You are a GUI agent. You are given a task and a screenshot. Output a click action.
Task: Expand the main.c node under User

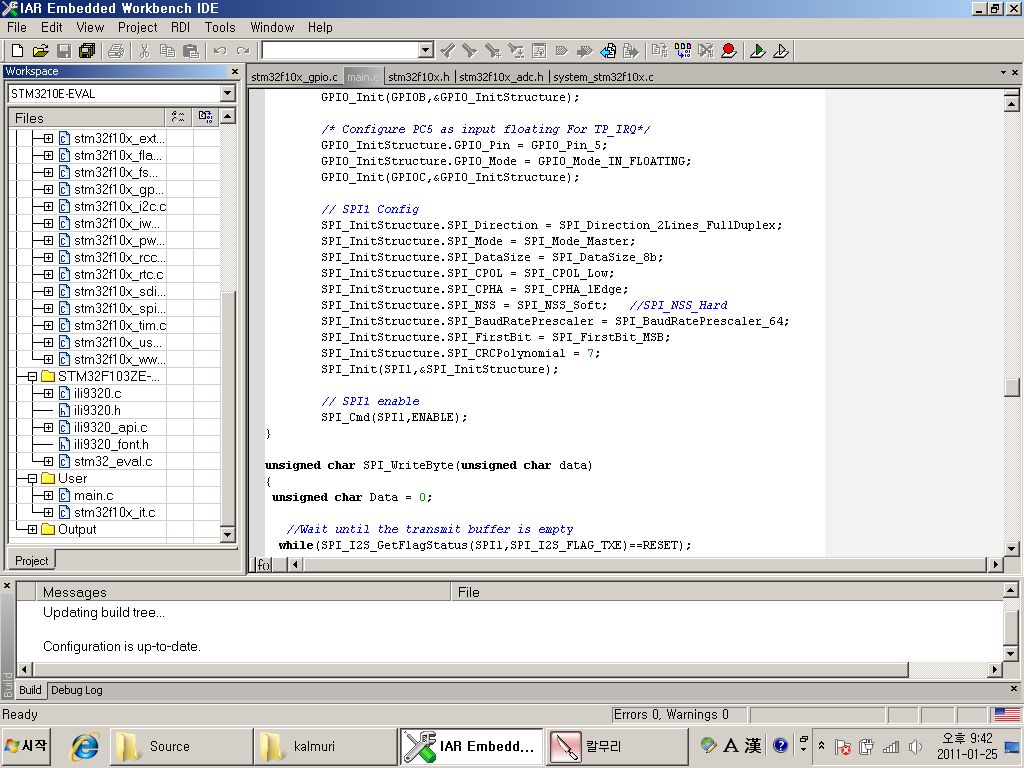[48, 496]
